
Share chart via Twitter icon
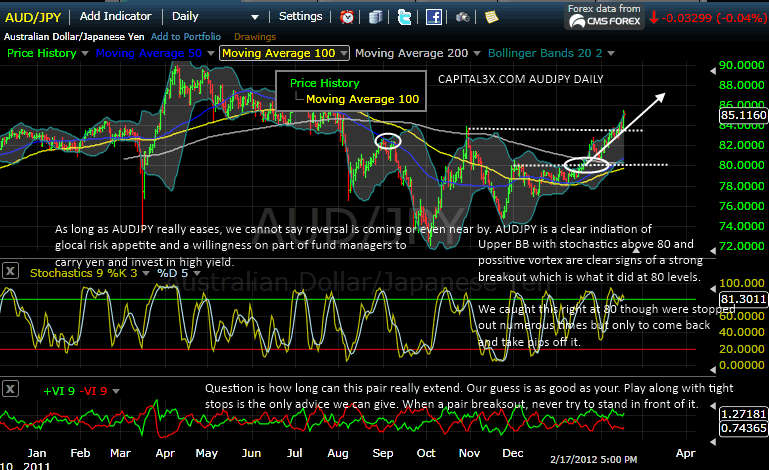pos(404,17)
